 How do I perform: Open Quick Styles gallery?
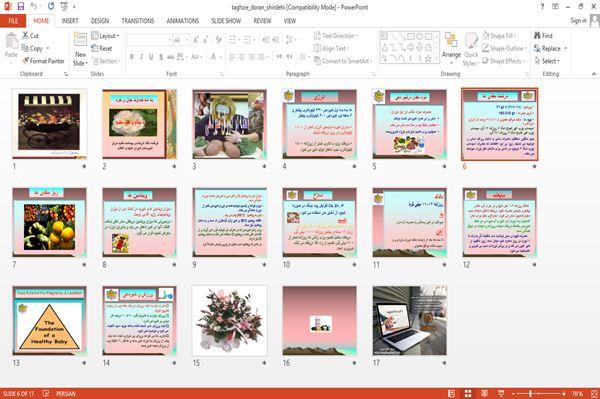[471, 49]
